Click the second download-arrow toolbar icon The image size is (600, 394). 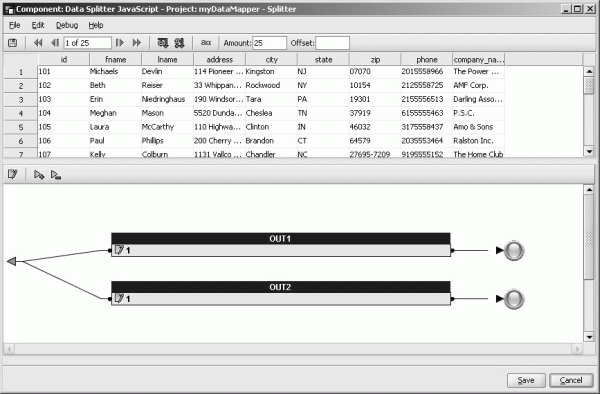(x=179, y=43)
